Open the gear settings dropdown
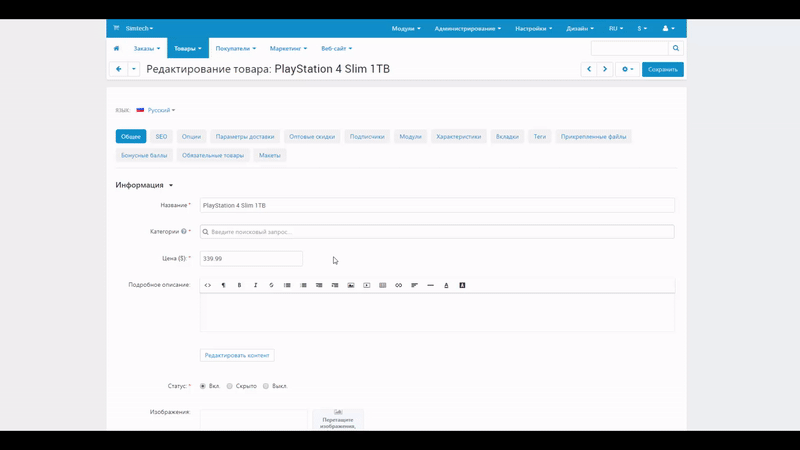Image resolution: width=800 pixels, height=450 pixels. [627, 69]
